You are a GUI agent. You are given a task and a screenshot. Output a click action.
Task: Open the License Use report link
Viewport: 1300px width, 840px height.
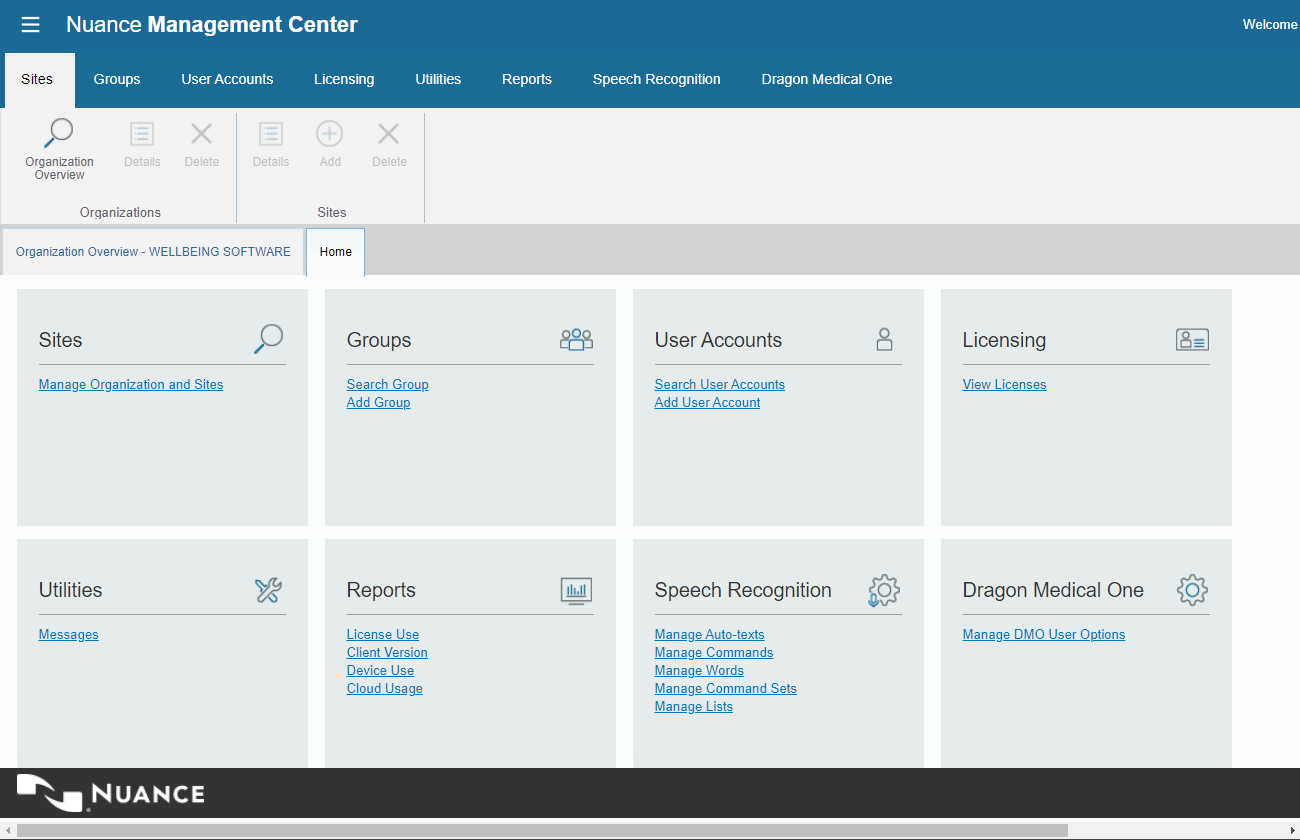click(383, 635)
